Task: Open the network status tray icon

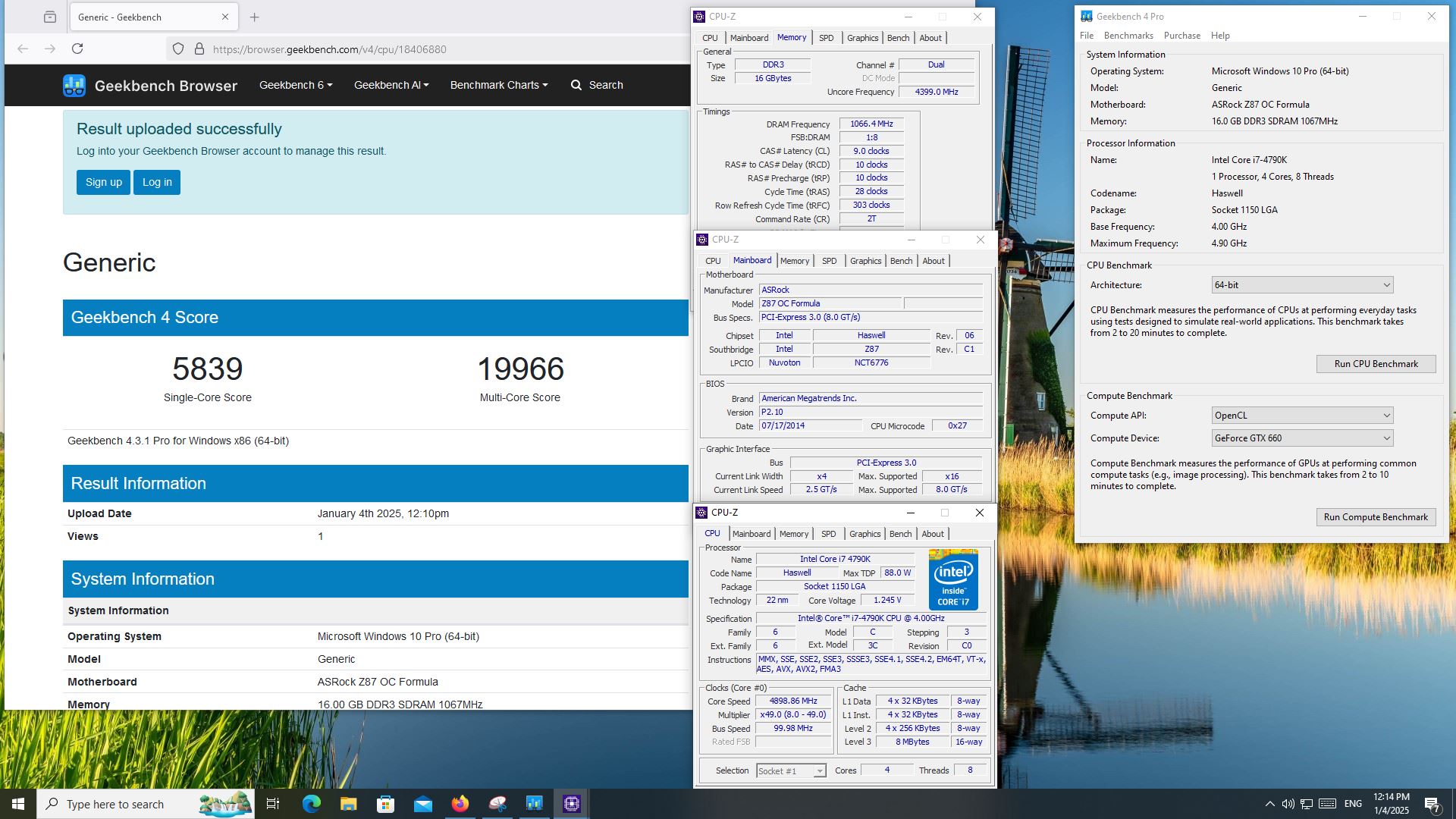Action: pyautogui.click(x=1307, y=804)
